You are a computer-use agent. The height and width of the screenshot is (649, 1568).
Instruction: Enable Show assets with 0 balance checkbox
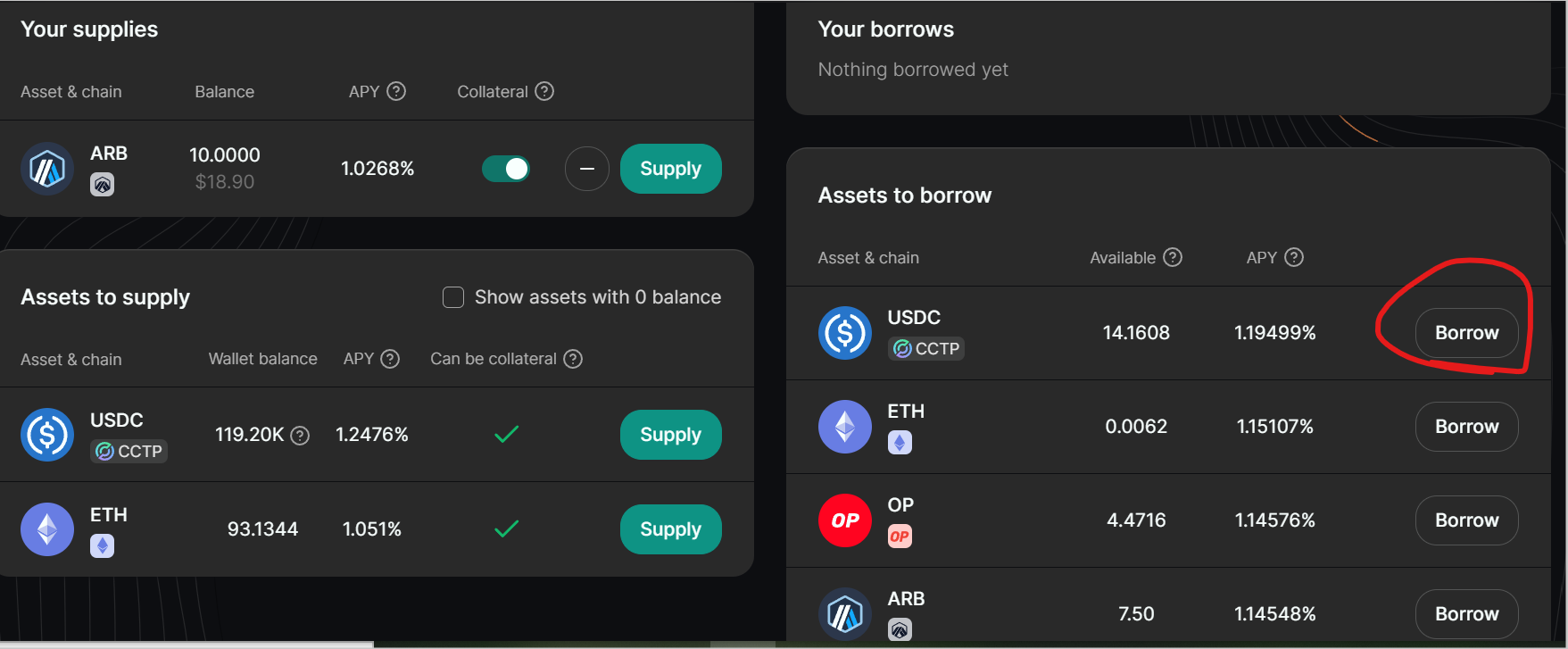453,297
